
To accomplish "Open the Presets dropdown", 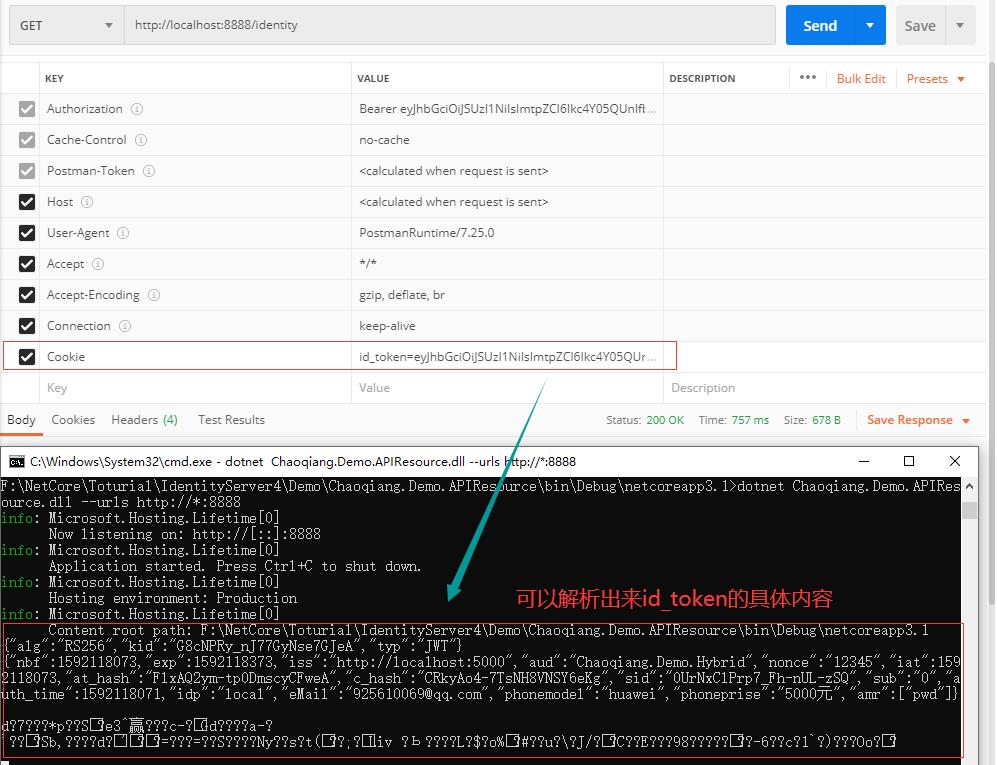I will click(929, 78).
